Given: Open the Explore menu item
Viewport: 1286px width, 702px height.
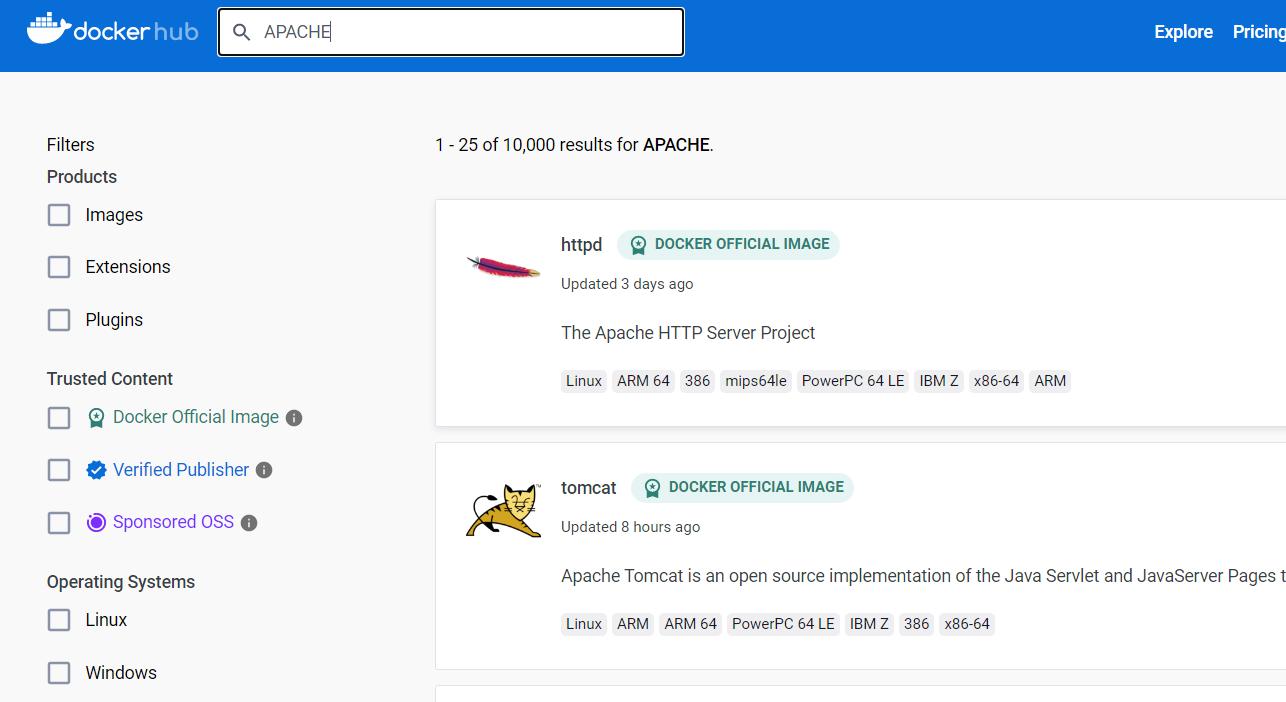Looking at the screenshot, I should coord(1183,31).
